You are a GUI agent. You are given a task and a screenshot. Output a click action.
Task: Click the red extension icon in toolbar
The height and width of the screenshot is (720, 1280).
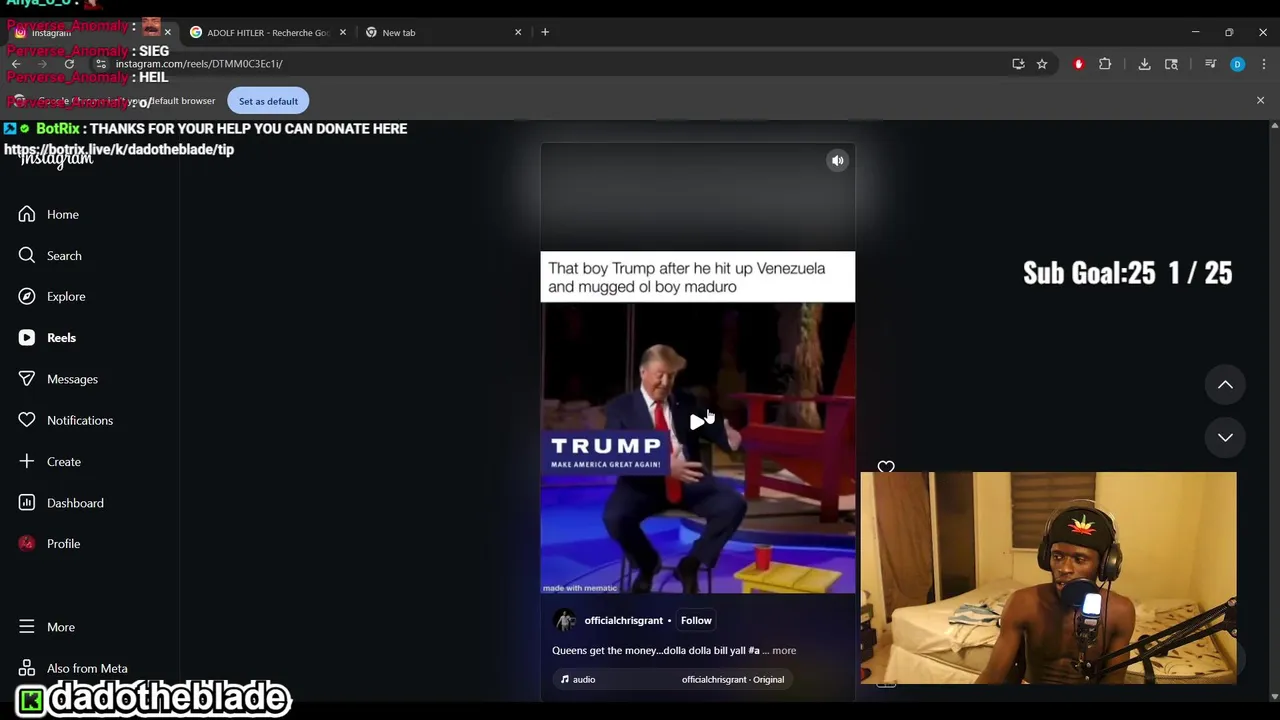pyautogui.click(x=1078, y=64)
